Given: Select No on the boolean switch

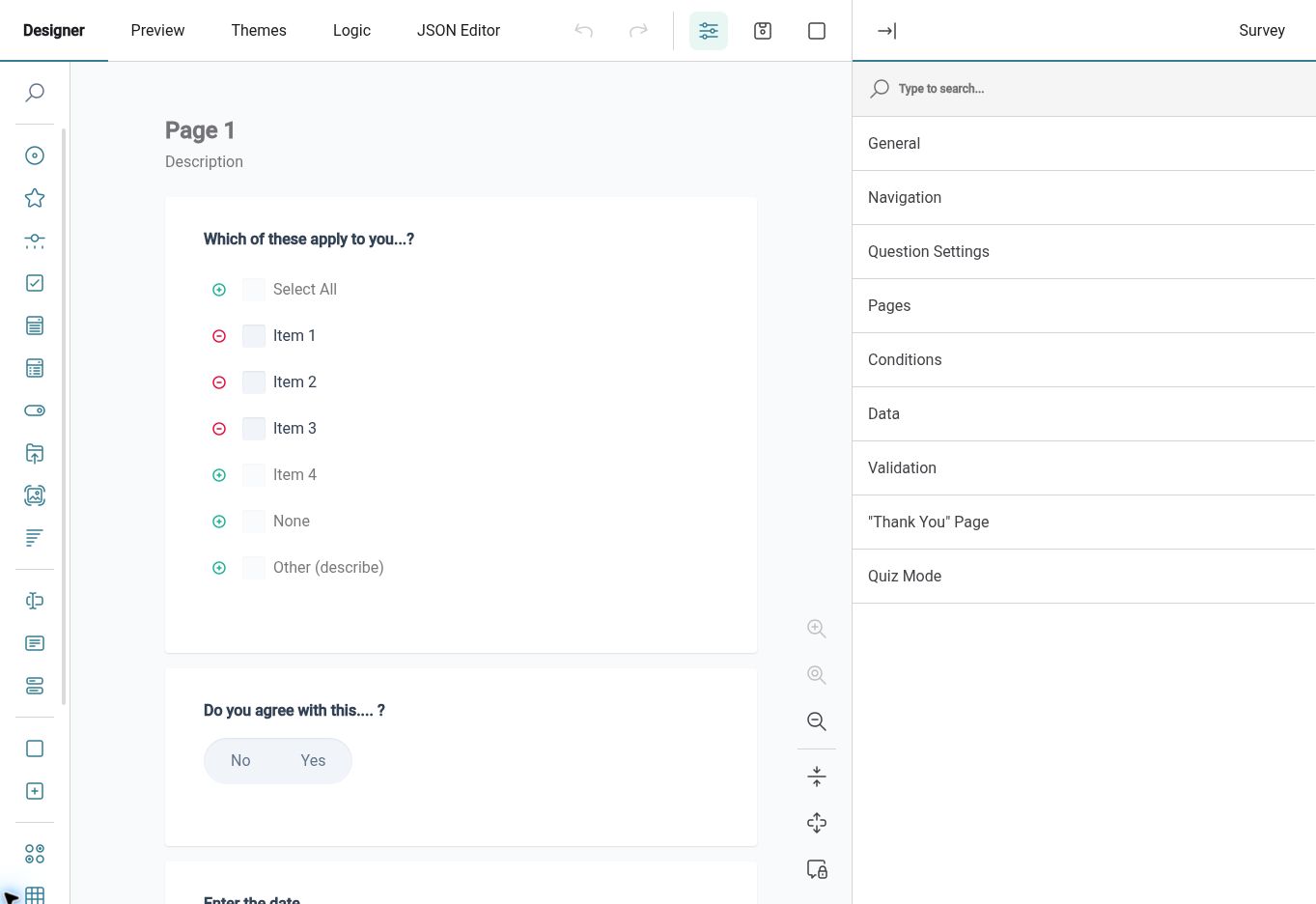Looking at the screenshot, I should [240, 761].
